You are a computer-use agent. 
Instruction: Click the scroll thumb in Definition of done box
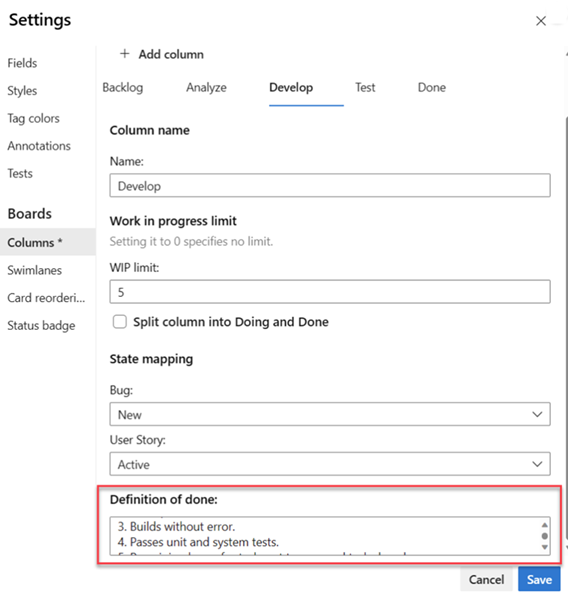(545, 536)
